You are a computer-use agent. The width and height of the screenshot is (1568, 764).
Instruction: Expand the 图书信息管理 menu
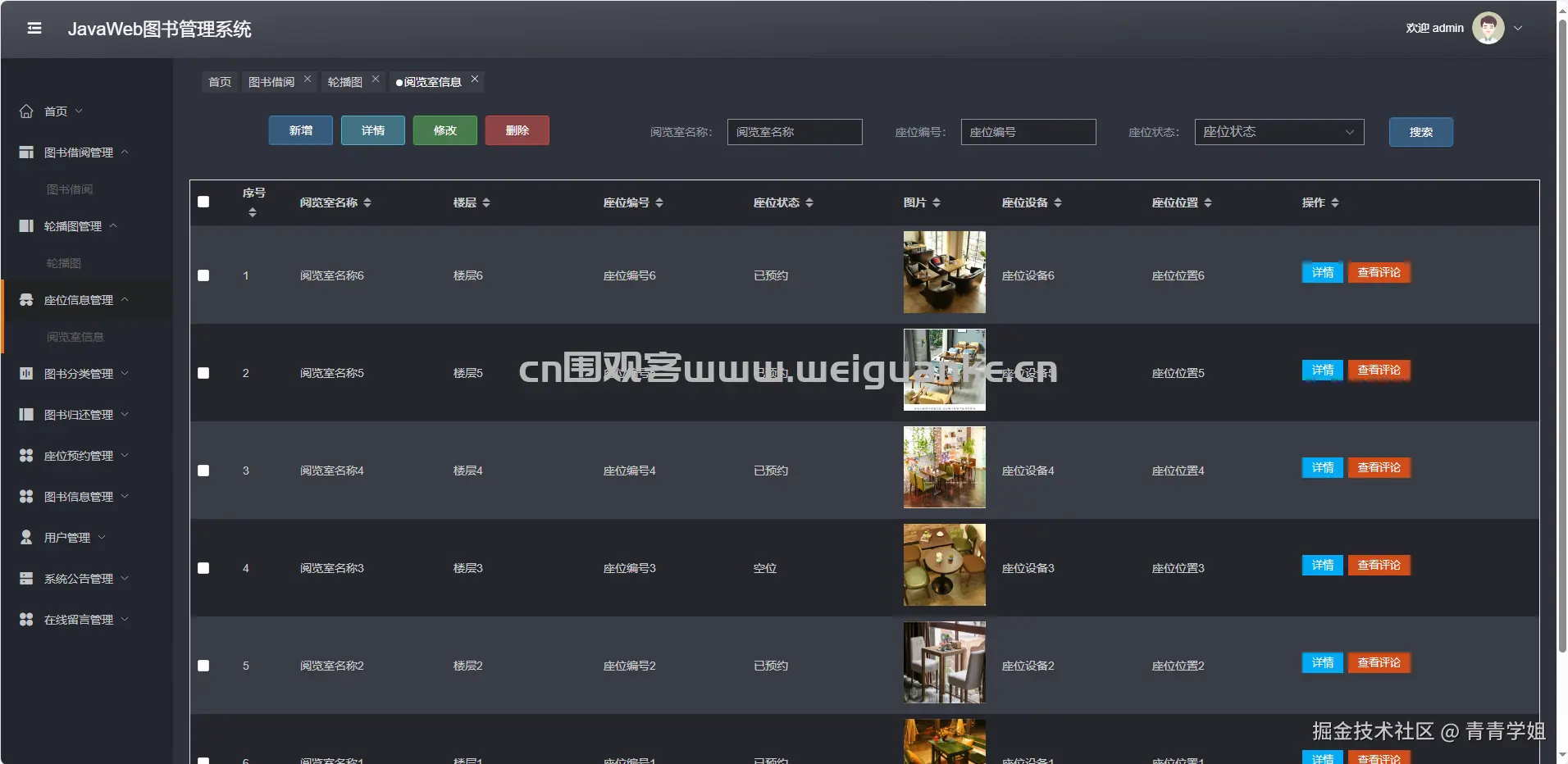click(x=125, y=496)
